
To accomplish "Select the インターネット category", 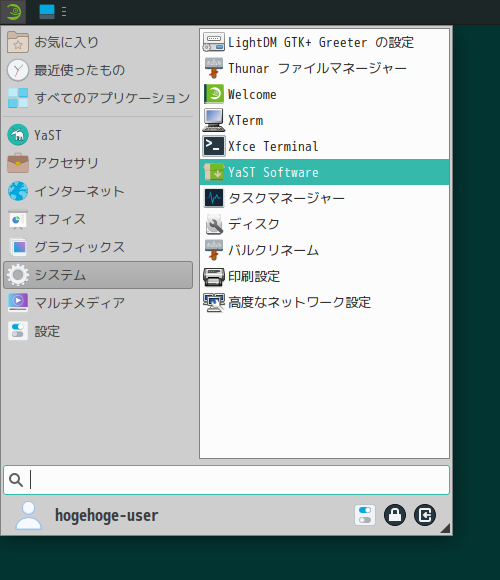I will (98, 191).
